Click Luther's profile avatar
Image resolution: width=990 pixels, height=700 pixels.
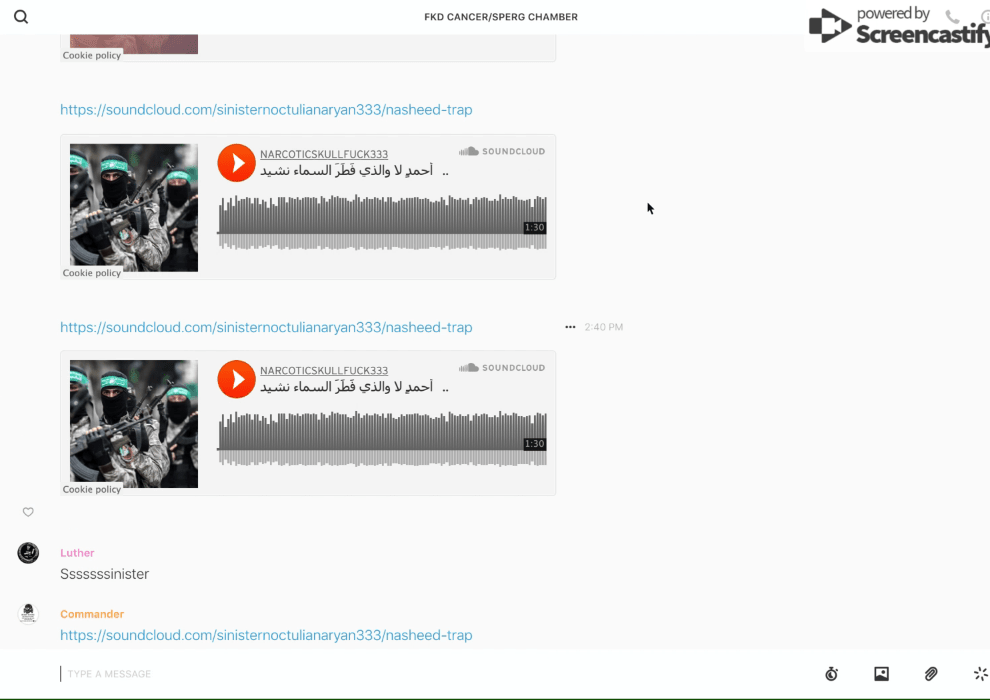(28, 553)
